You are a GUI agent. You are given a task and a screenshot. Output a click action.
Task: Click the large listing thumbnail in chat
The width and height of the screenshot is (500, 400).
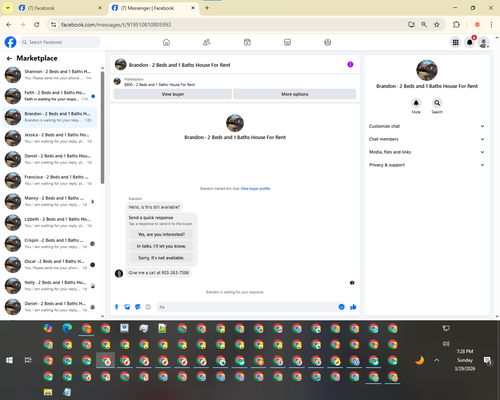coord(235,123)
